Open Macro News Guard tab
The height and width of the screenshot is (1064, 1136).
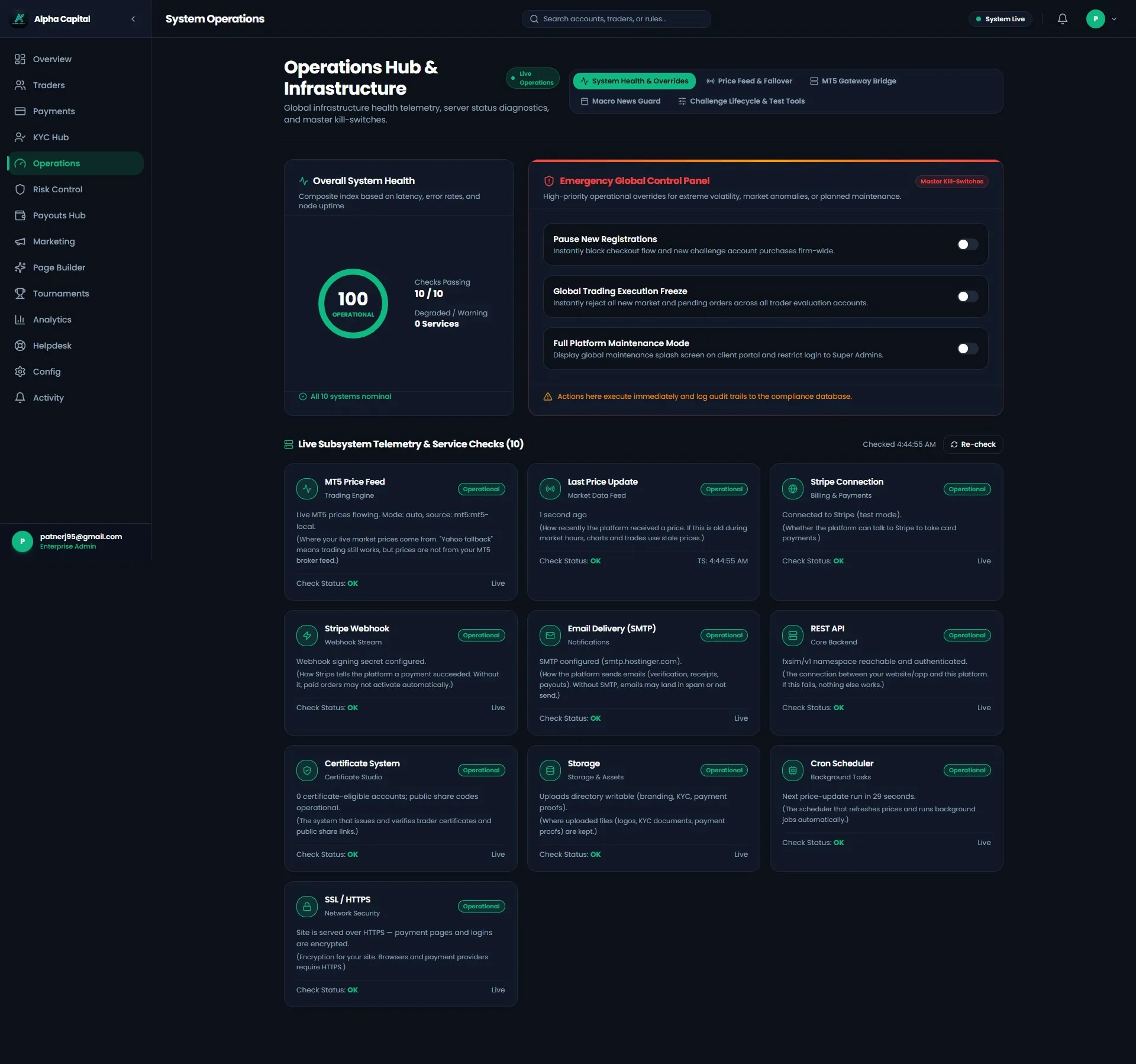(620, 101)
